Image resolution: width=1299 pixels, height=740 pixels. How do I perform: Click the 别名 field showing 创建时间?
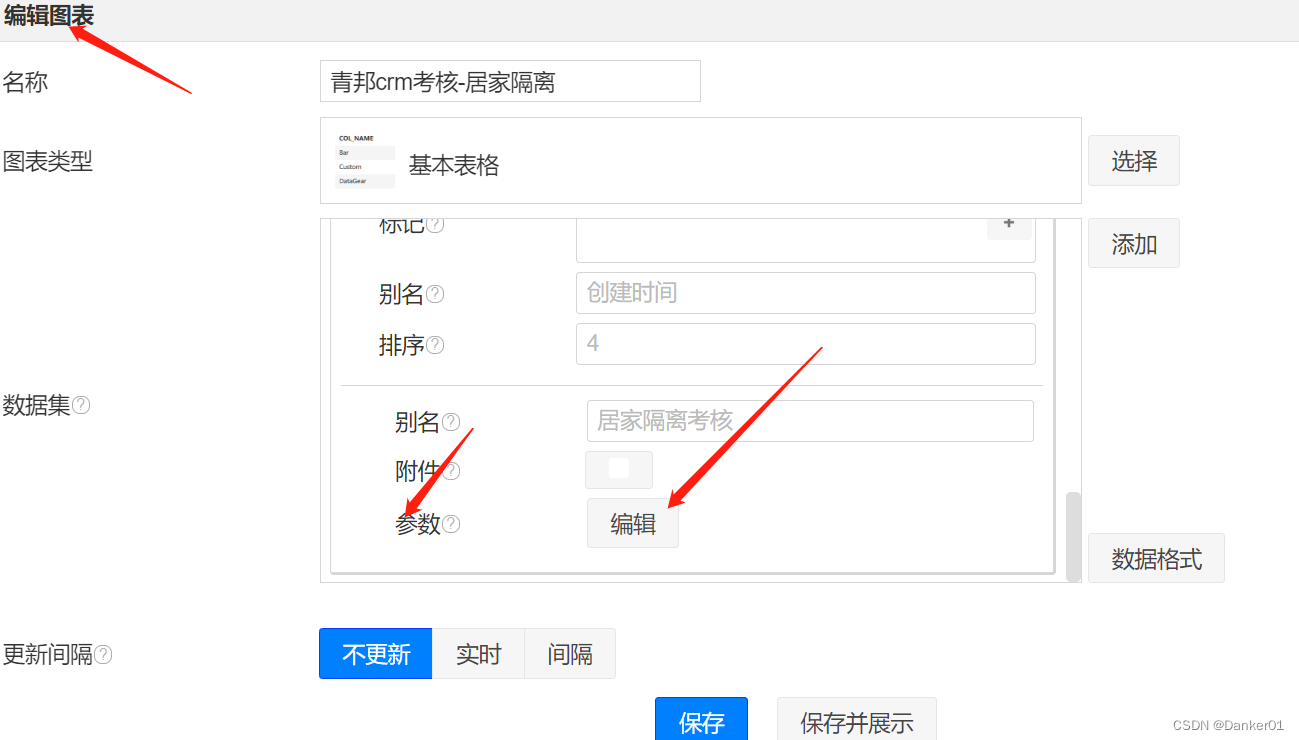(x=806, y=293)
